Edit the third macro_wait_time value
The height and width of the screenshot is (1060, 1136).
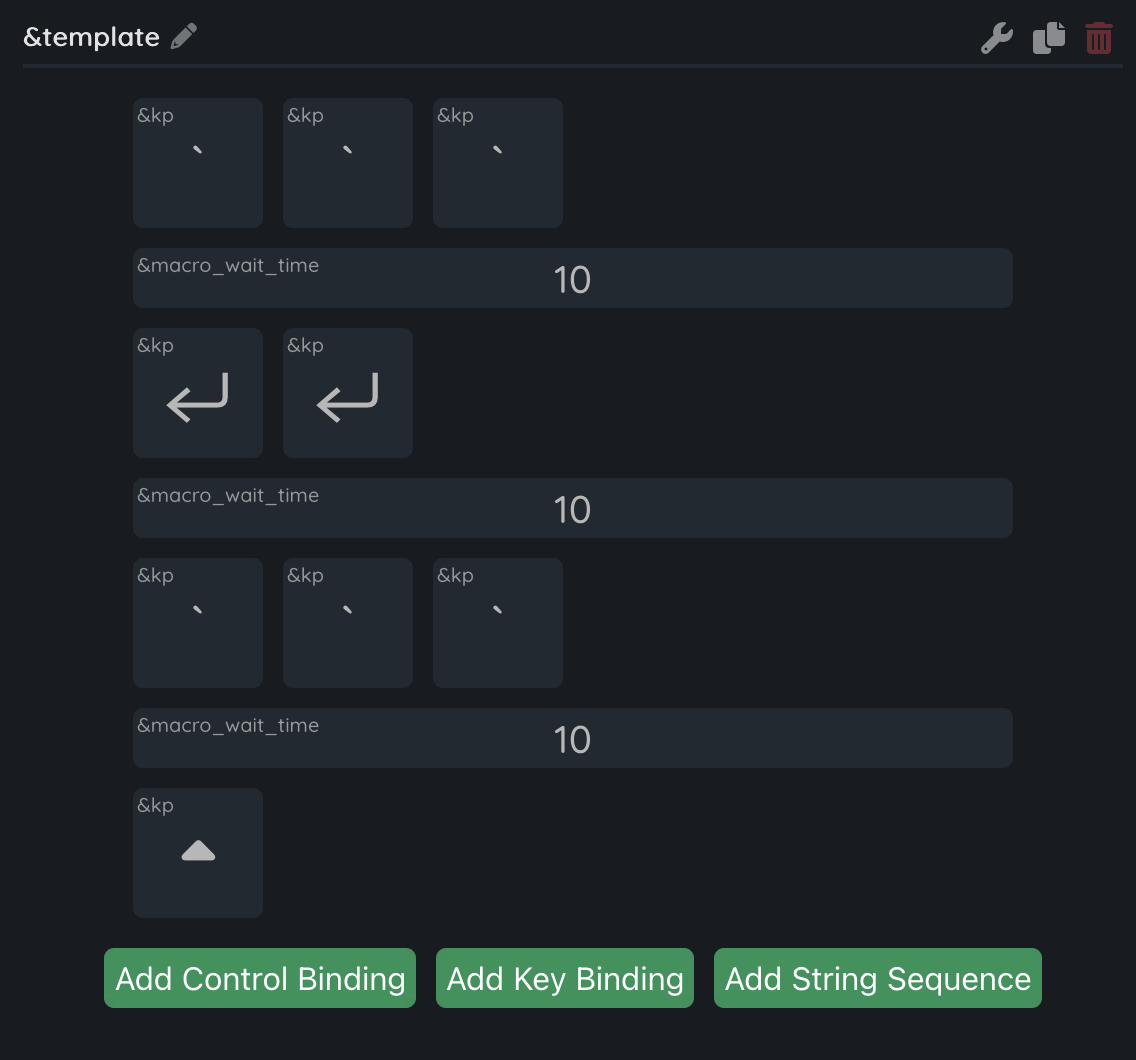[572, 739]
